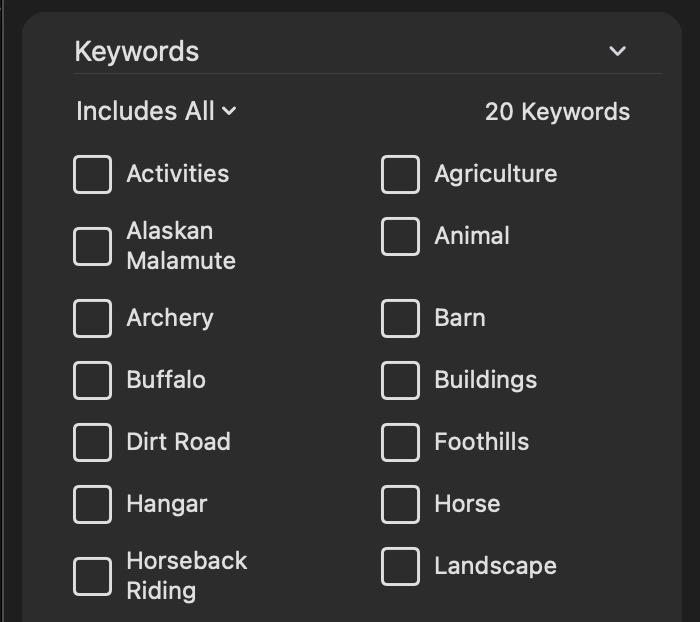Enable the Horse keyword checkbox
Screen dimensions: 700x622
[x=400, y=504]
